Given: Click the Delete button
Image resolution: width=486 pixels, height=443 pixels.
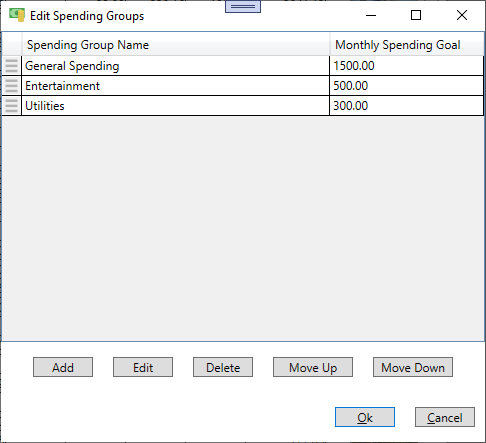Looking at the screenshot, I should point(223,367).
